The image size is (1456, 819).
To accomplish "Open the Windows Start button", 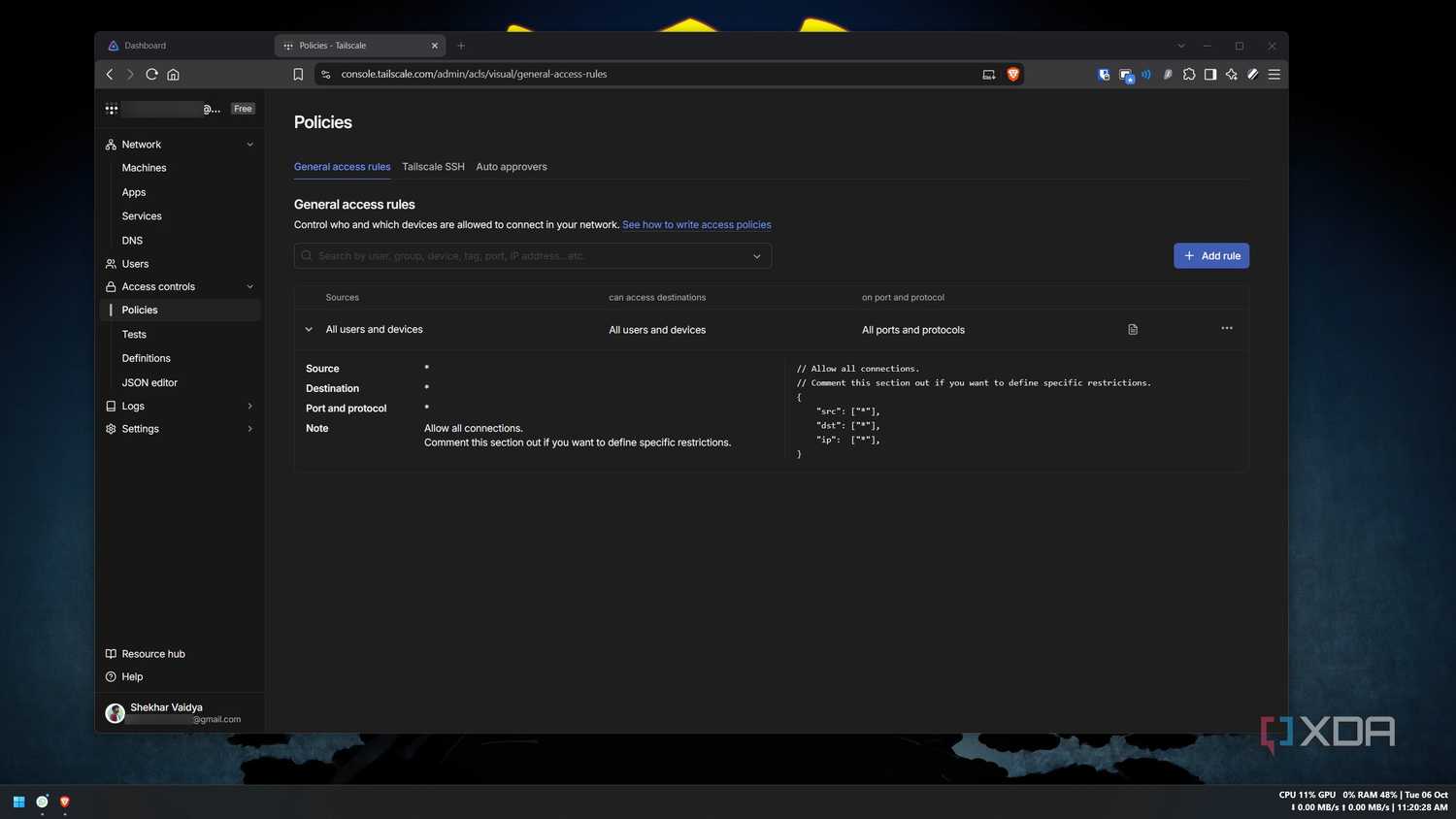I will point(18,802).
